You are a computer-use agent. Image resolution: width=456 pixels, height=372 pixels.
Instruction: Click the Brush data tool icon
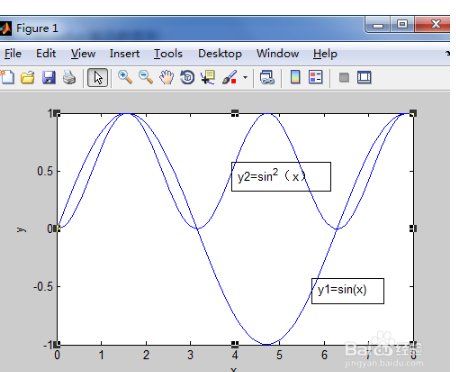pyautogui.click(x=229, y=78)
